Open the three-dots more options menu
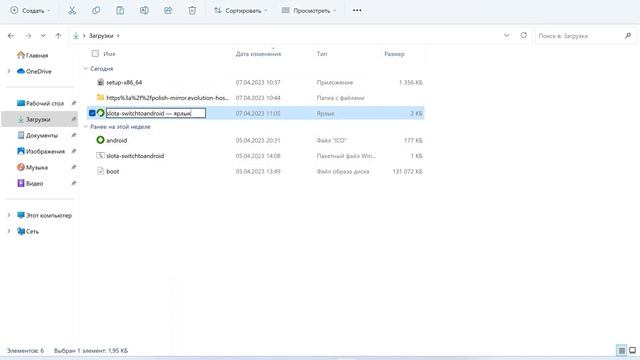The height and width of the screenshot is (360, 640). tap(357, 11)
